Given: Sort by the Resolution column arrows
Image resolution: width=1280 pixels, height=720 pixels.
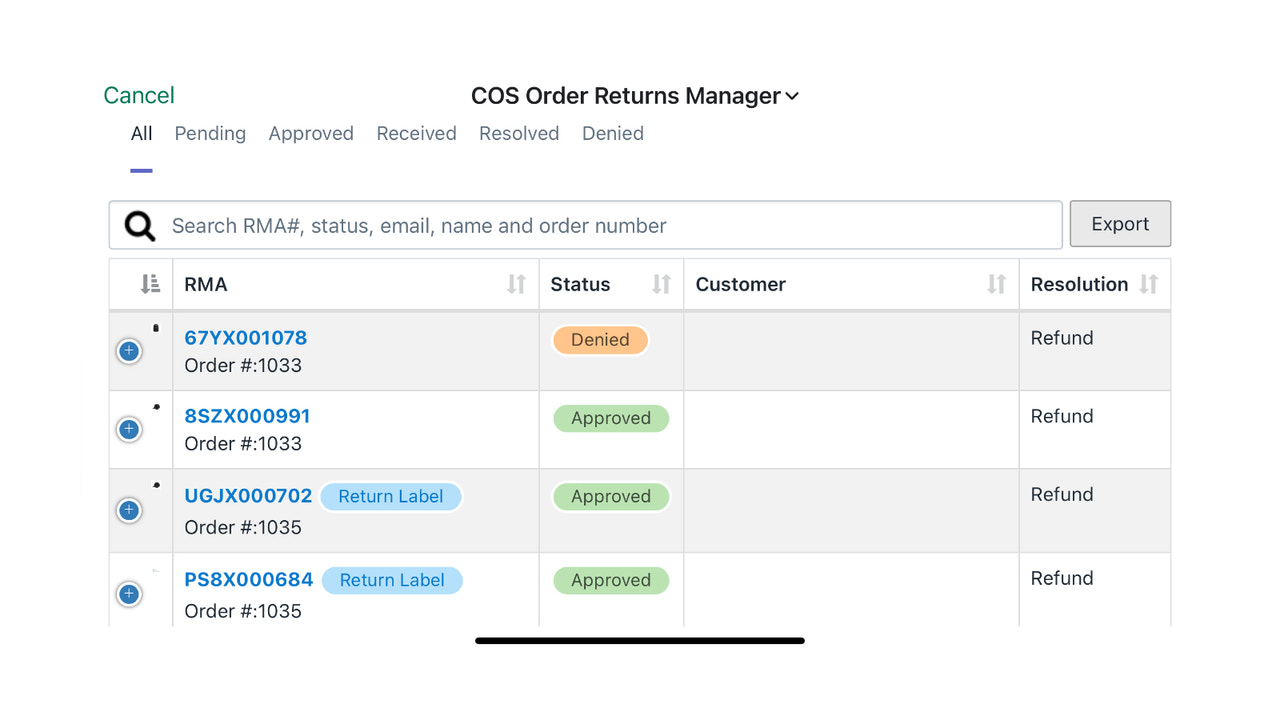Looking at the screenshot, I should (1148, 284).
